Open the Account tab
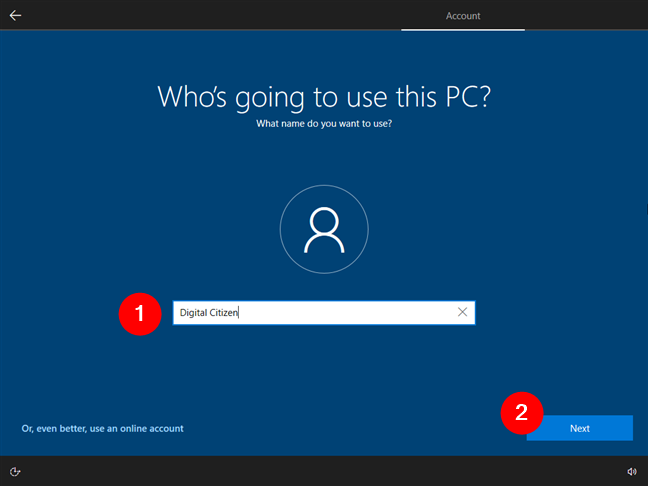This screenshot has width=648, height=486. coord(463,16)
